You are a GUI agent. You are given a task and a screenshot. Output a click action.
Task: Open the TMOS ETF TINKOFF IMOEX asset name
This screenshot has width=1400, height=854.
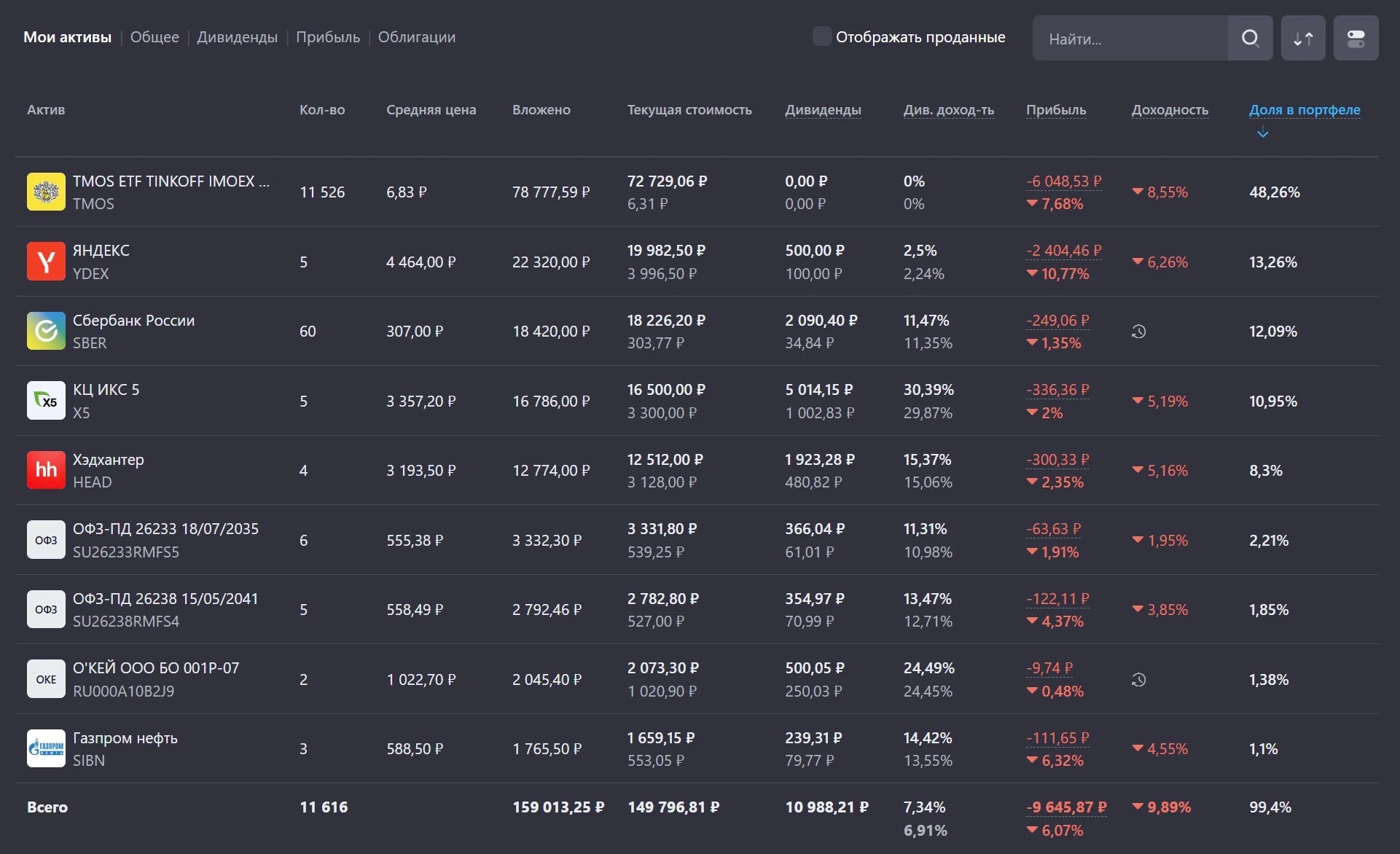171,181
